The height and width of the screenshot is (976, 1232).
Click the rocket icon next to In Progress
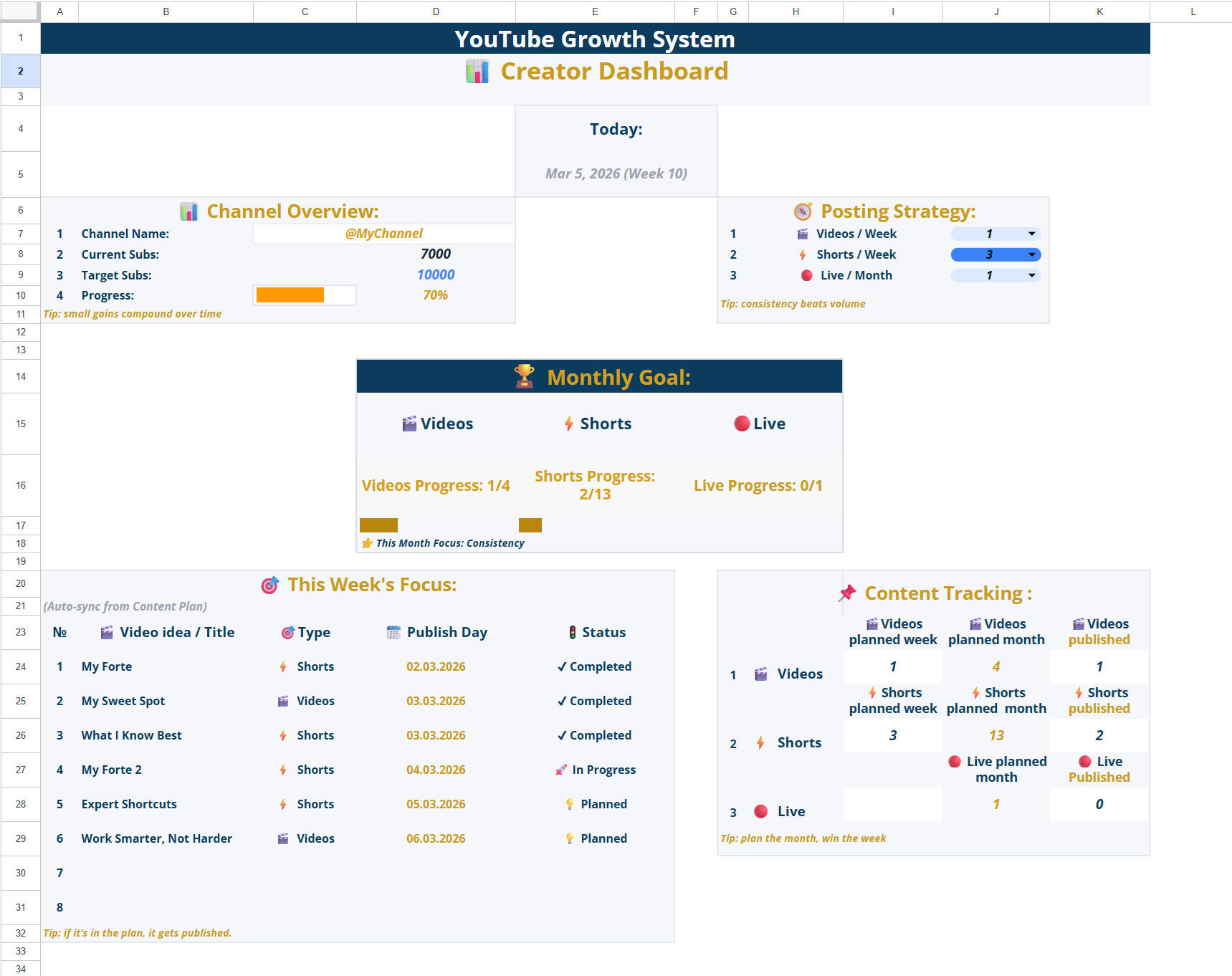pyautogui.click(x=561, y=770)
